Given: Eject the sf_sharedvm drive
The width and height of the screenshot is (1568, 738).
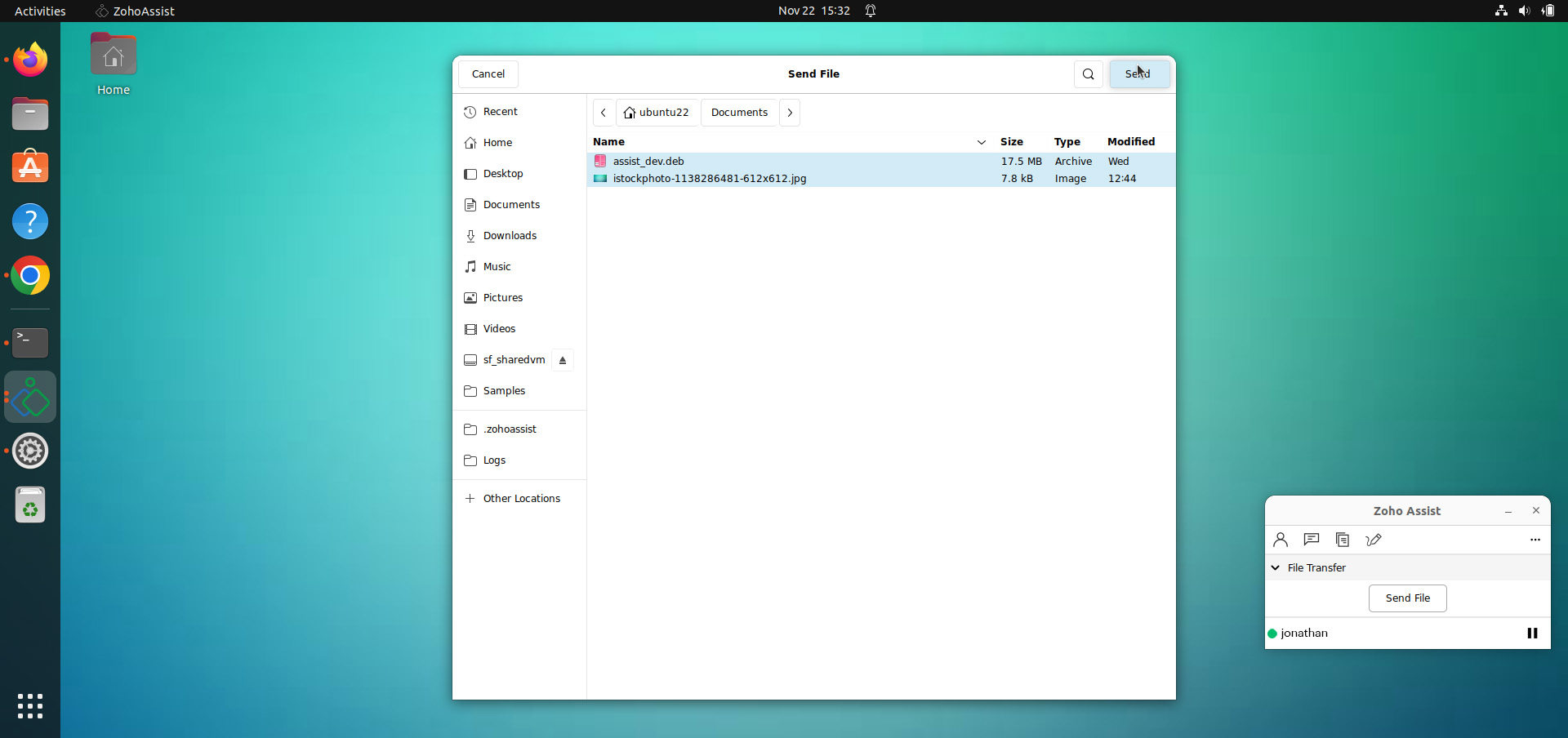Looking at the screenshot, I should [563, 360].
